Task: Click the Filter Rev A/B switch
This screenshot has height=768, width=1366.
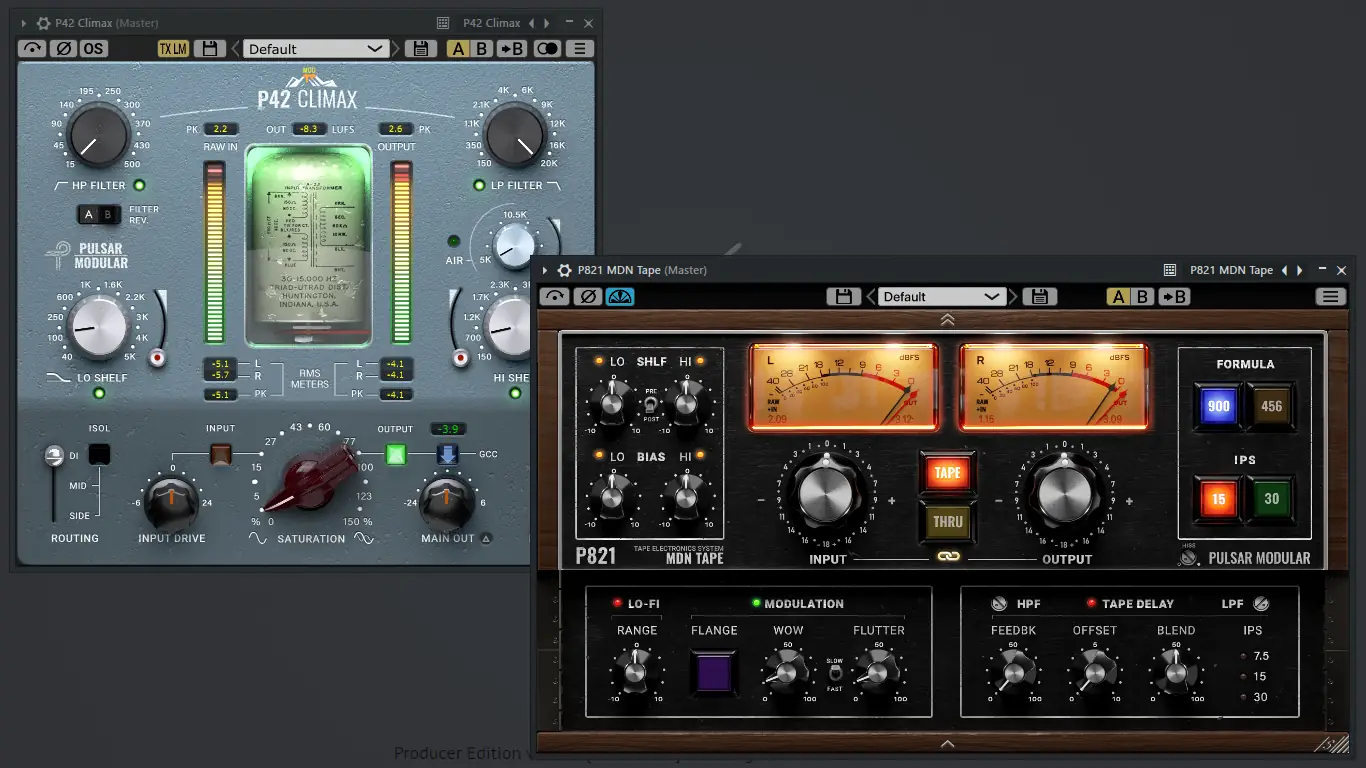Action: point(100,214)
